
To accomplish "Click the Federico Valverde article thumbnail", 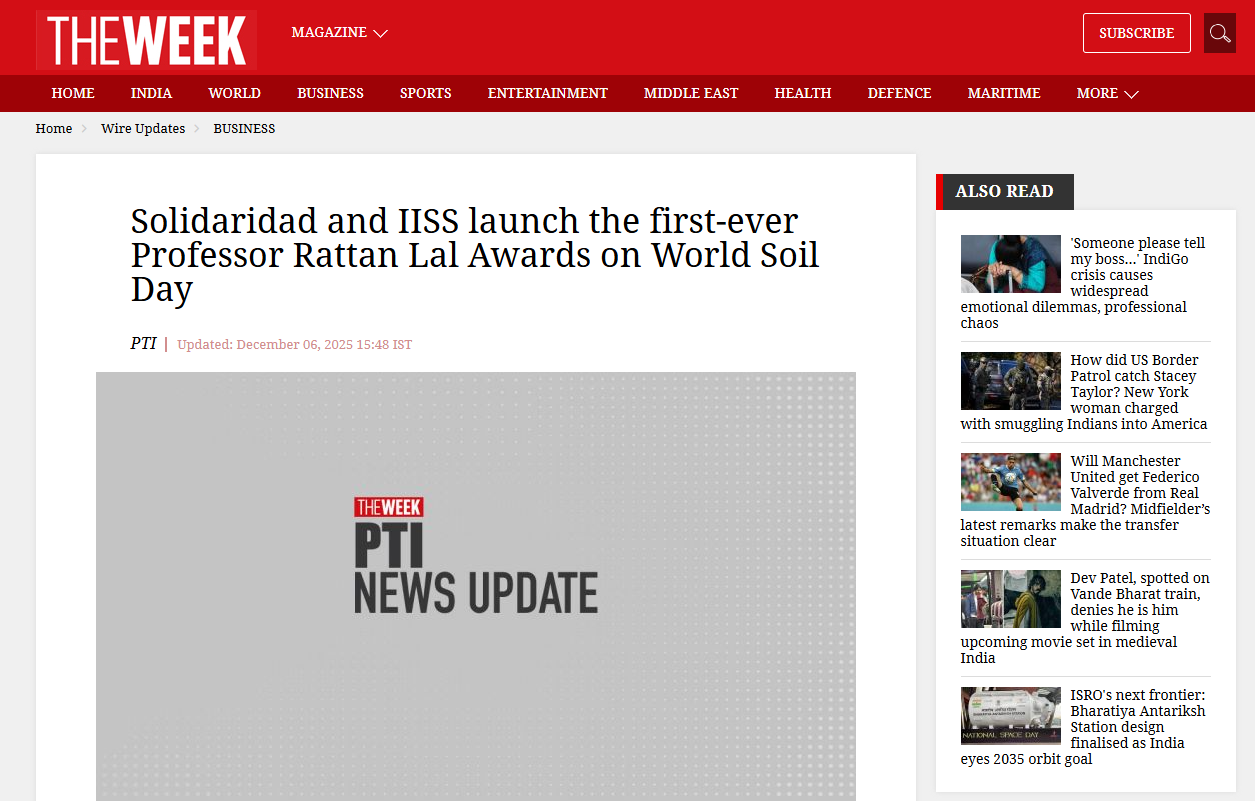I will tap(1010, 482).
